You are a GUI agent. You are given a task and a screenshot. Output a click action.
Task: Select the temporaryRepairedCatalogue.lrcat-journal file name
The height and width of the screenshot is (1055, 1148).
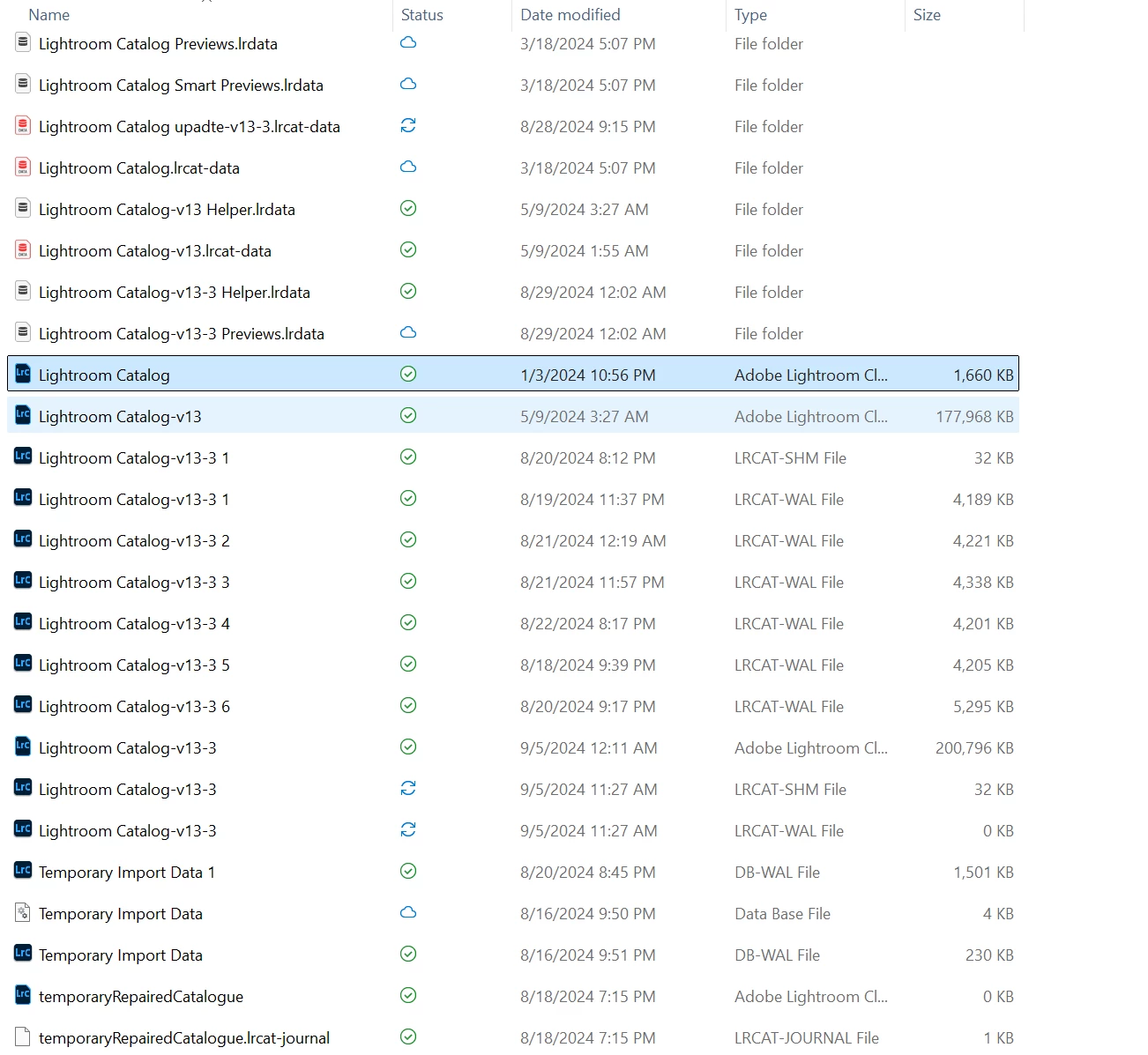pyautogui.click(x=184, y=1038)
